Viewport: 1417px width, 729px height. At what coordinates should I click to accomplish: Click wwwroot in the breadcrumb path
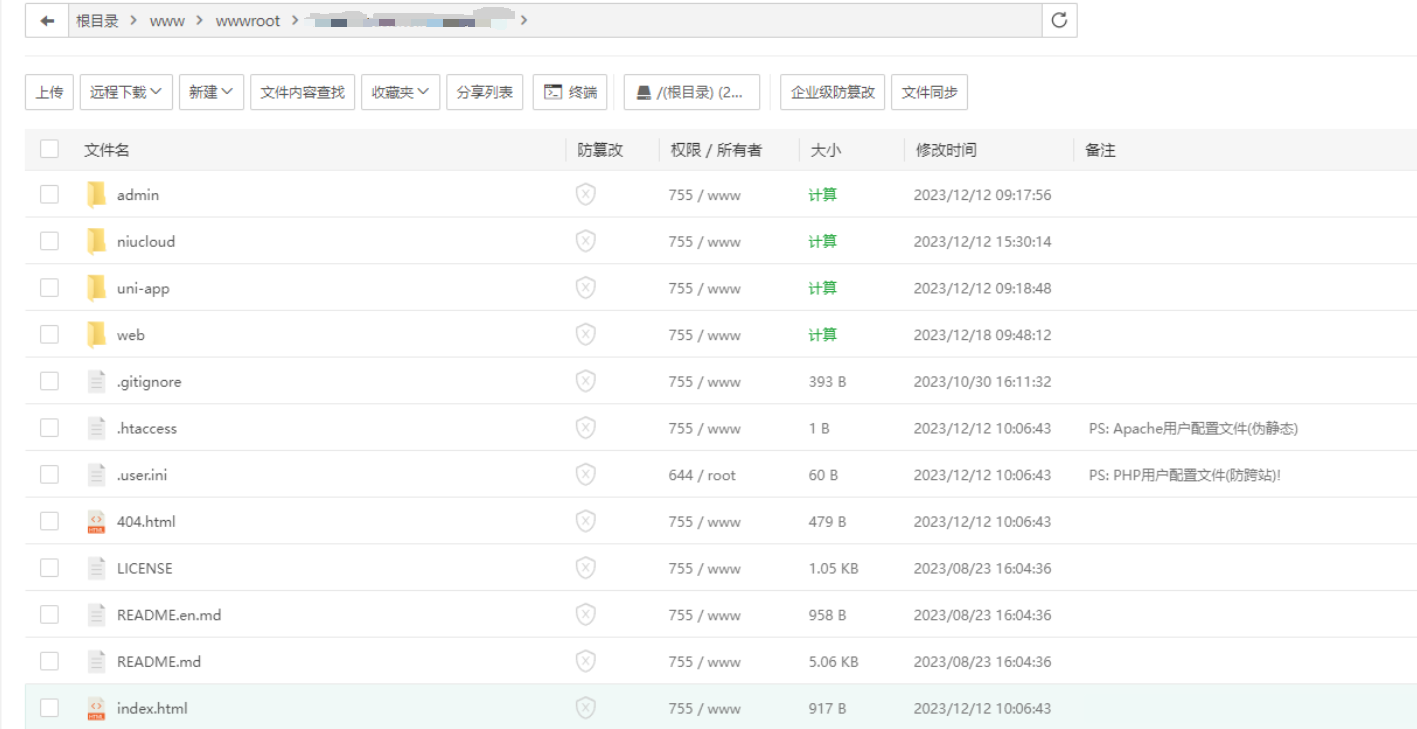pyautogui.click(x=248, y=21)
